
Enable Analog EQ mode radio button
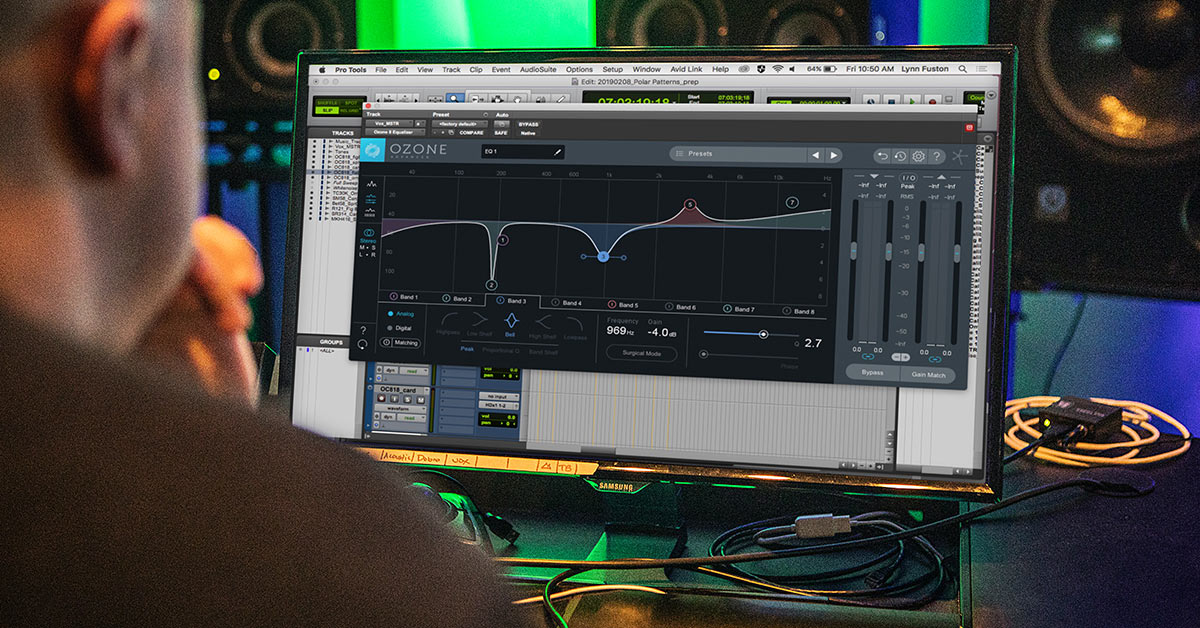pos(390,314)
